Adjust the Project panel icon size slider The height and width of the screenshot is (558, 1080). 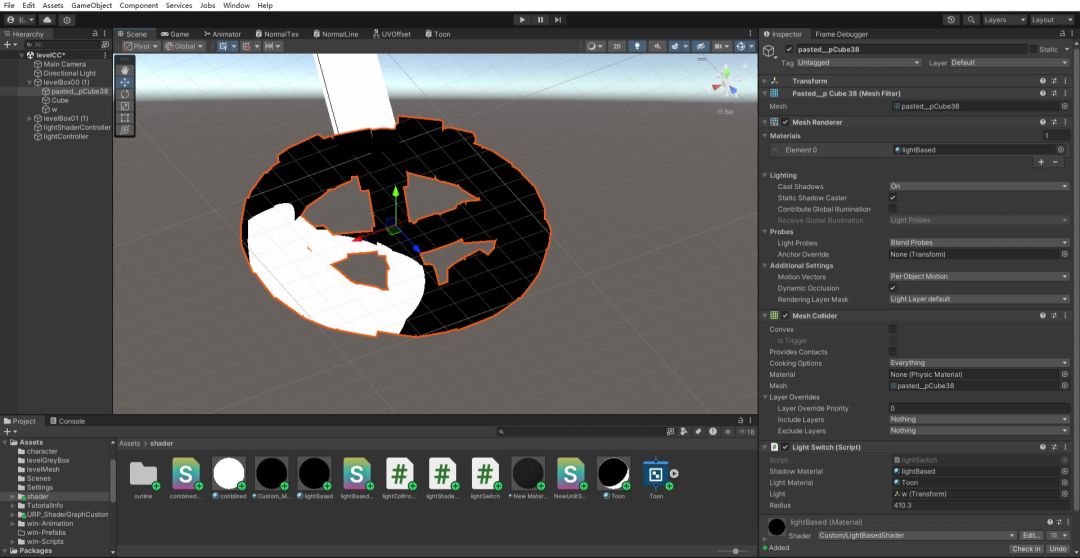pyautogui.click(x=733, y=551)
